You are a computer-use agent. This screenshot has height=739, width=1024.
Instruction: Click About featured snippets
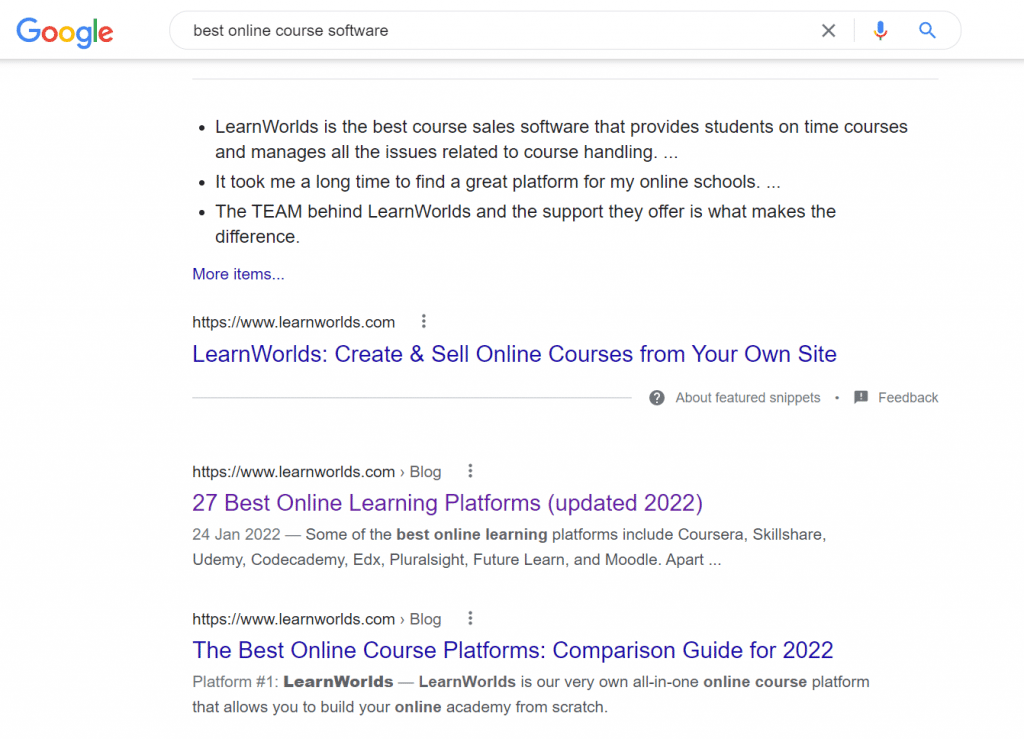tap(747, 397)
